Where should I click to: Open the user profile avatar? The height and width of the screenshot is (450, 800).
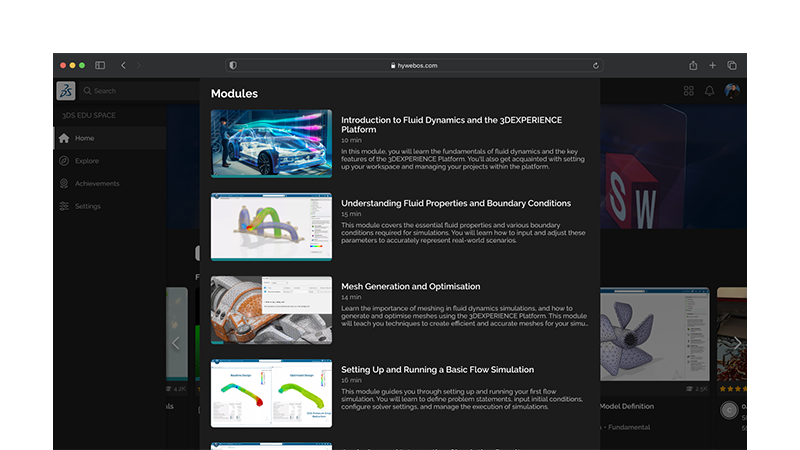click(732, 91)
